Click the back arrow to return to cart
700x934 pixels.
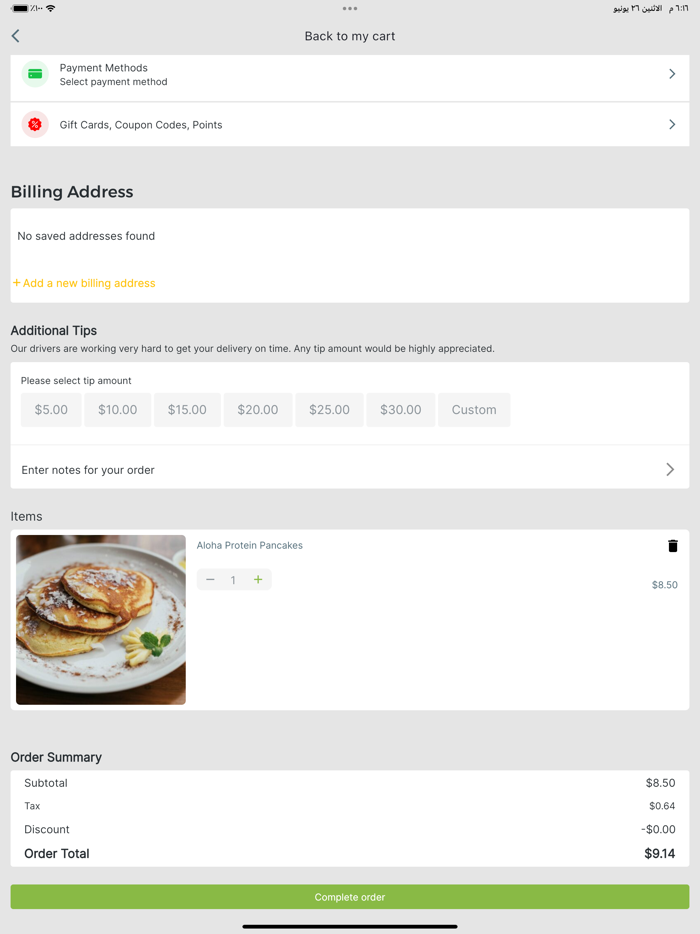pos(15,35)
